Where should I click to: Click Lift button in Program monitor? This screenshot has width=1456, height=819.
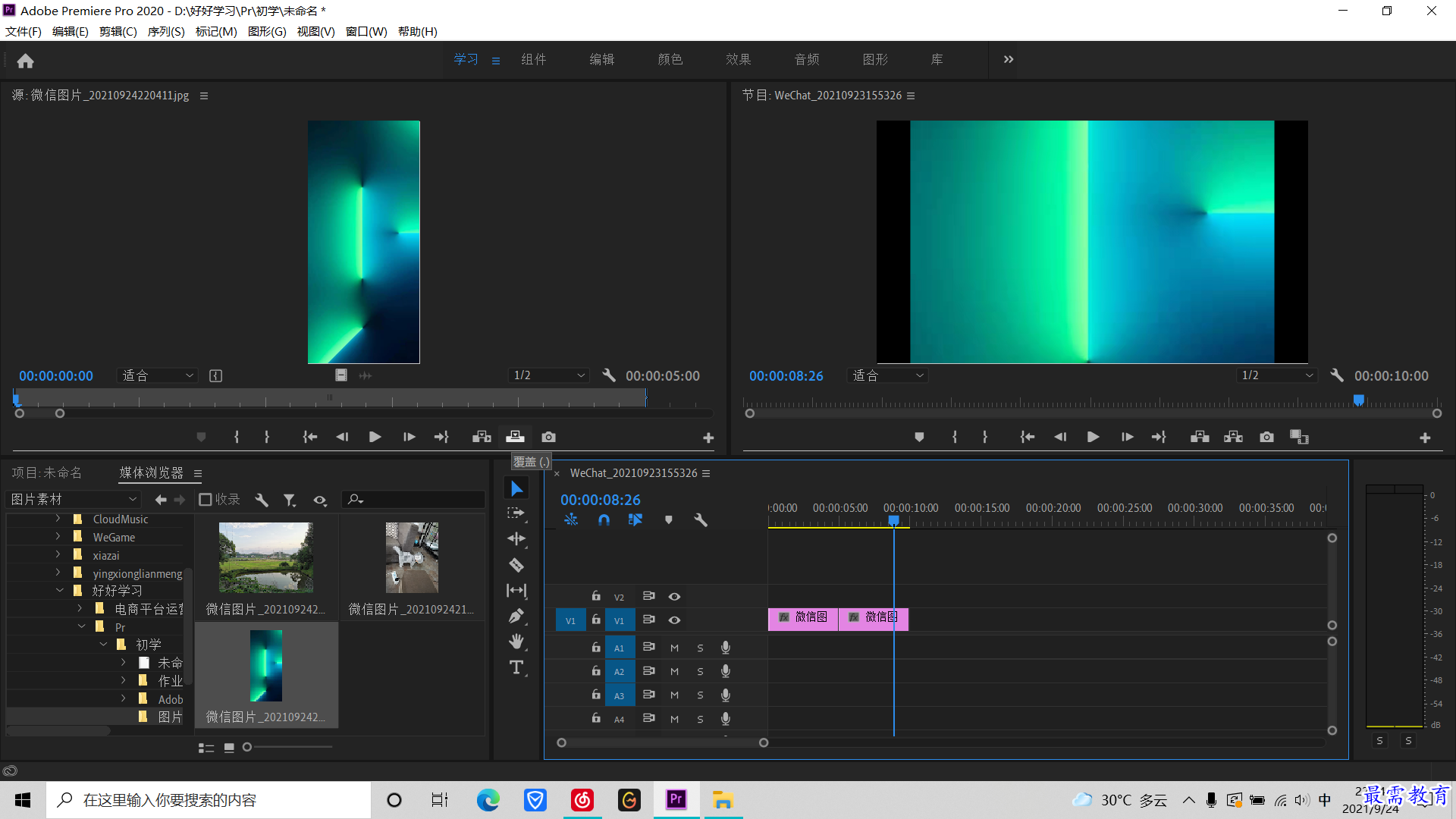(1200, 437)
